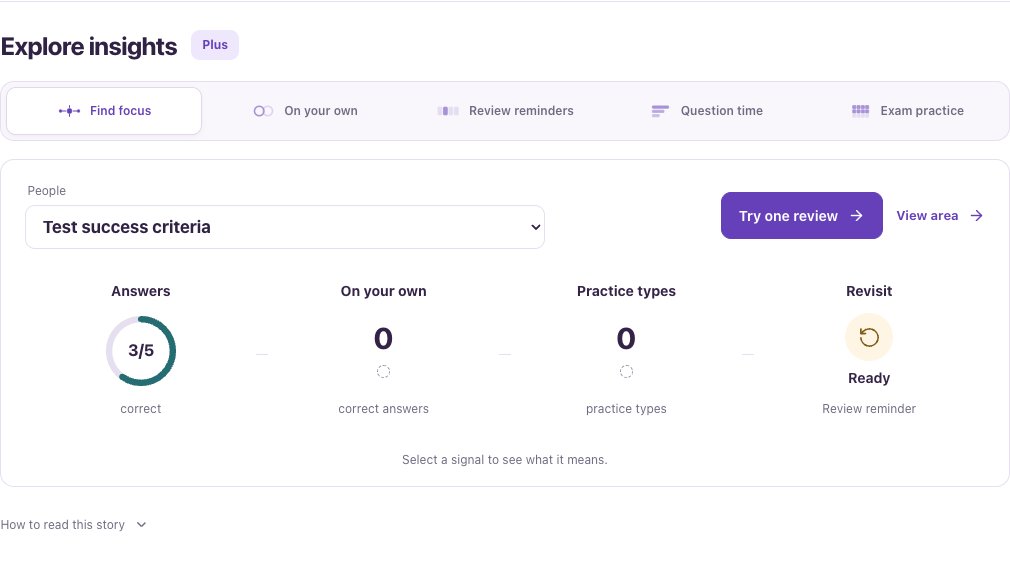Click the On your own toggle icon
The width and height of the screenshot is (1010, 565).
click(x=263, y=111)
